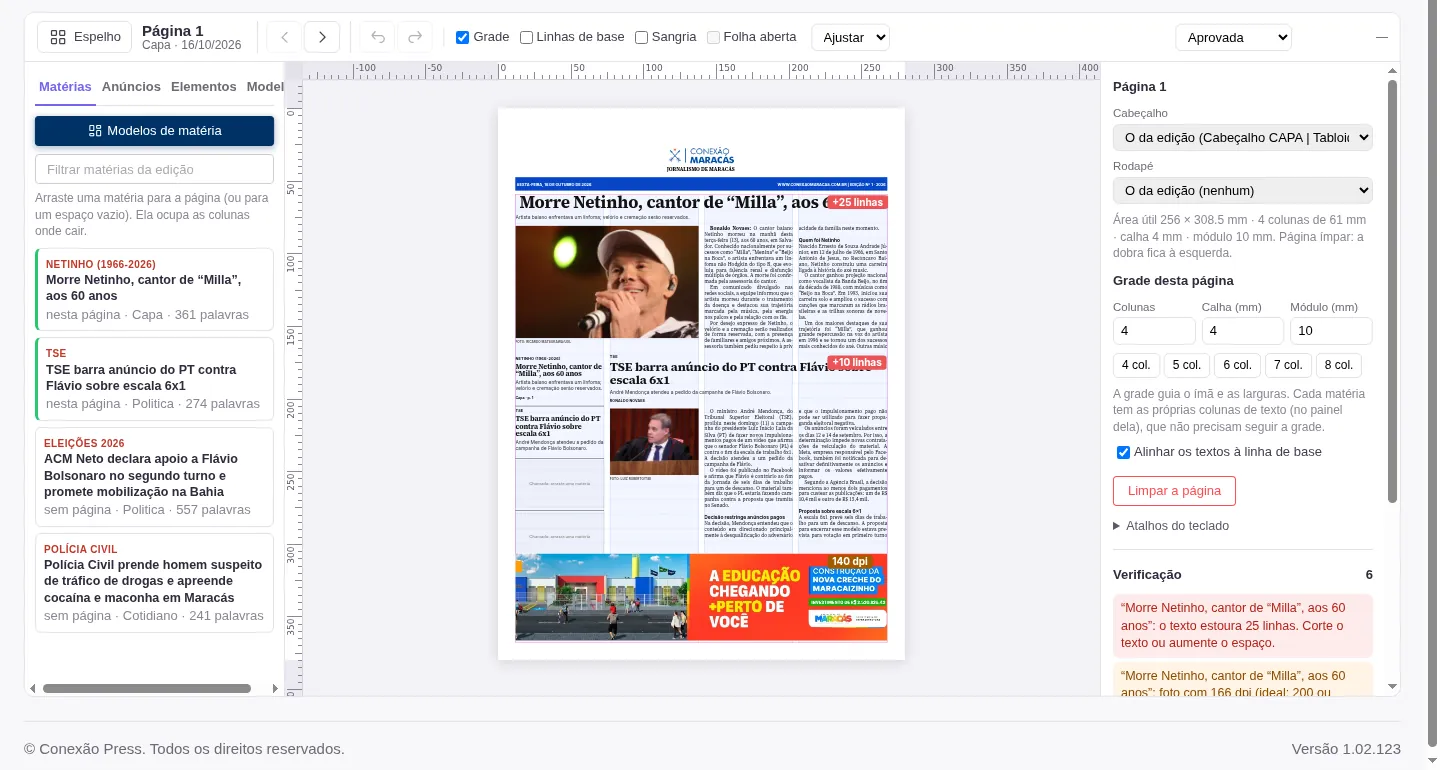Switch to the Anúncios tab

click(131, 87)
